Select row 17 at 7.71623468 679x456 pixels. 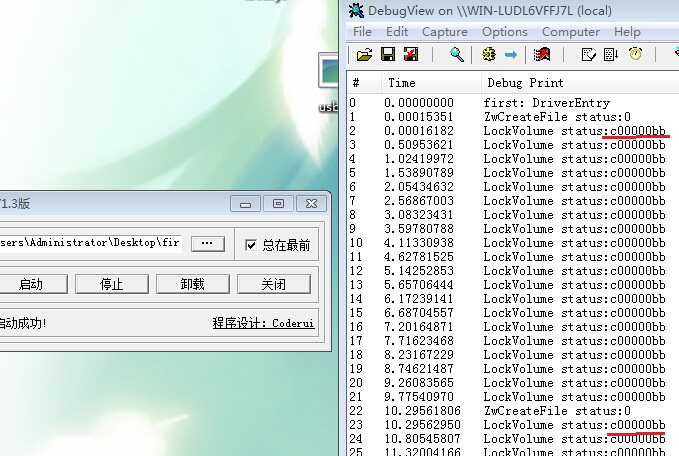coord(513,341)
